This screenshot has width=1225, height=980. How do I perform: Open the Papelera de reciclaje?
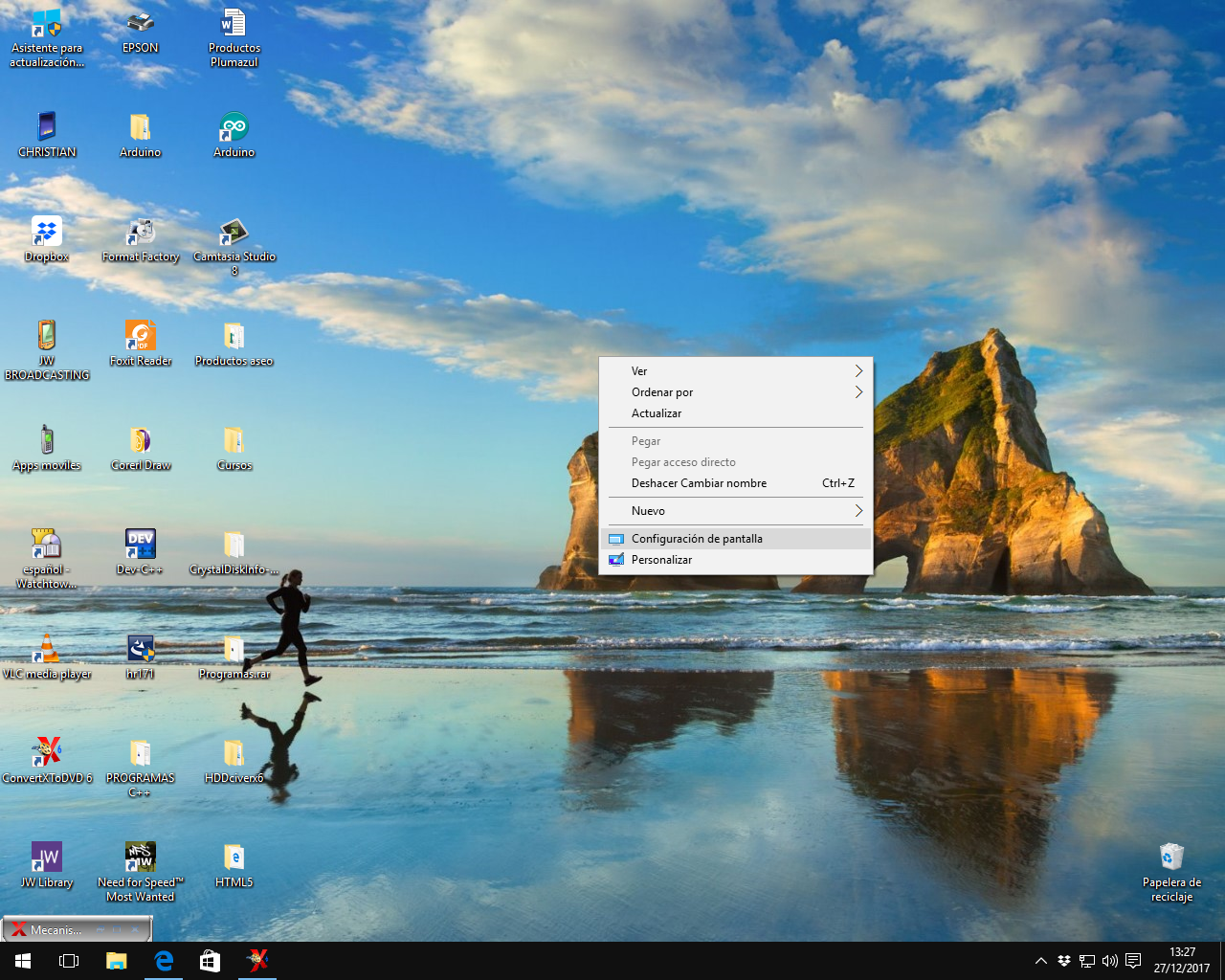(1170, 859)
